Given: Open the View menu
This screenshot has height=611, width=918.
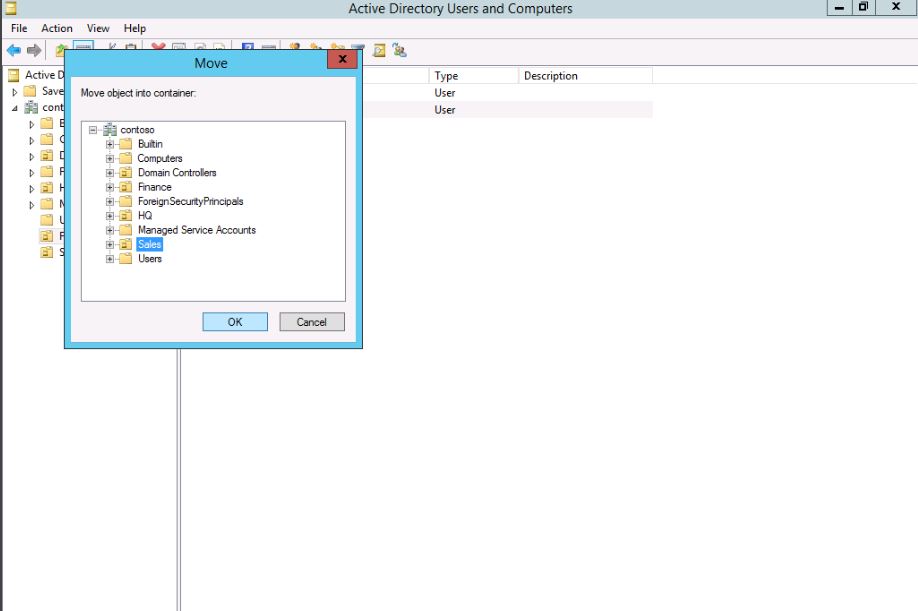Looking at the screenshot, I should [x=98, y=28].
